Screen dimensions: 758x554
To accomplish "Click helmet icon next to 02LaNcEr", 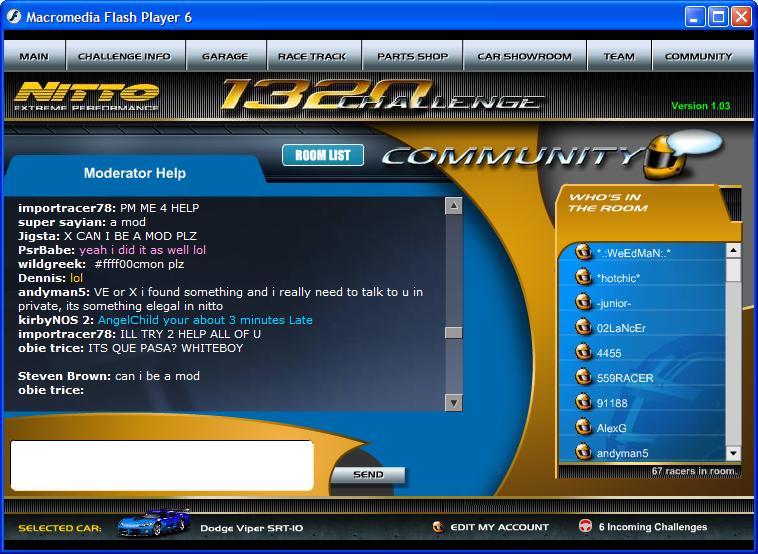I will (x=583, y=327).
